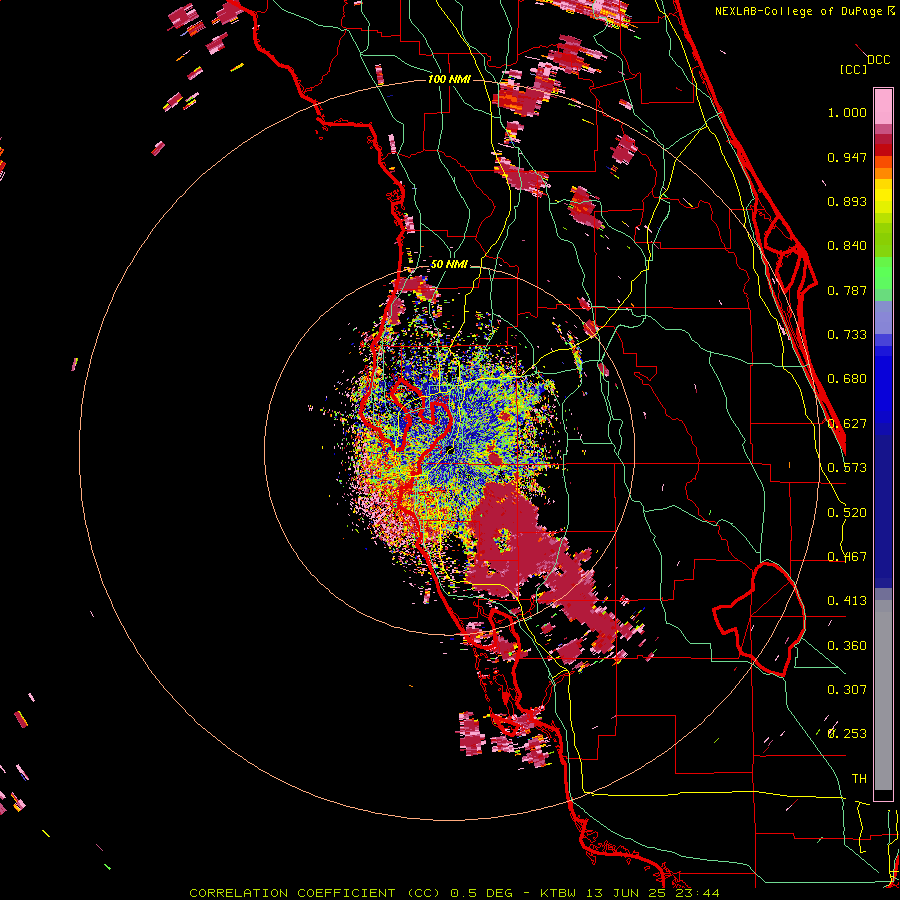Select the 0.307 scale value

[x=847, y=689]
